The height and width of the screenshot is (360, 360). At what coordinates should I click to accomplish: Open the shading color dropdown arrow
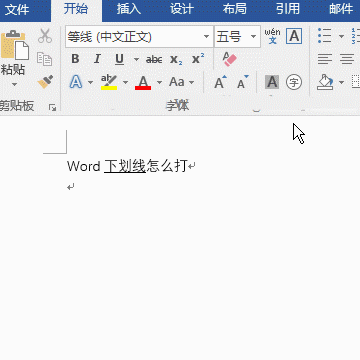click(341, 82)
